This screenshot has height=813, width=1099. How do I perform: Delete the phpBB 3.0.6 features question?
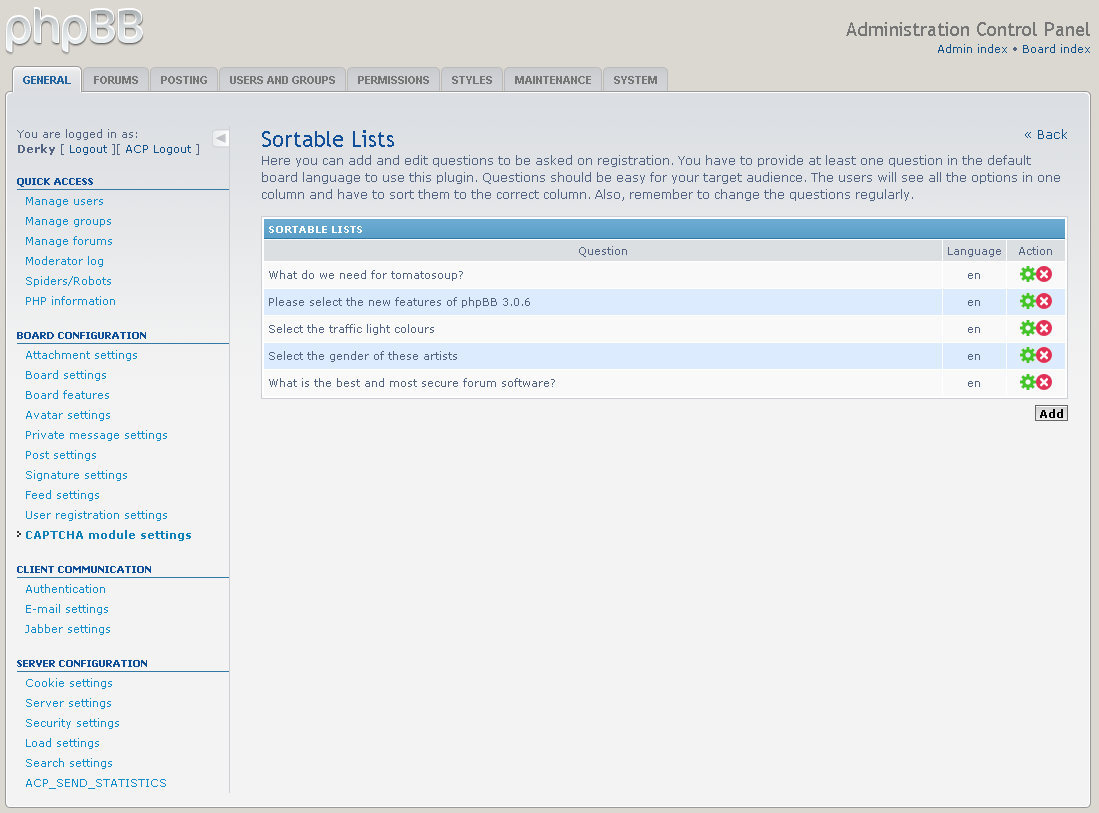tap(1044, 301)
